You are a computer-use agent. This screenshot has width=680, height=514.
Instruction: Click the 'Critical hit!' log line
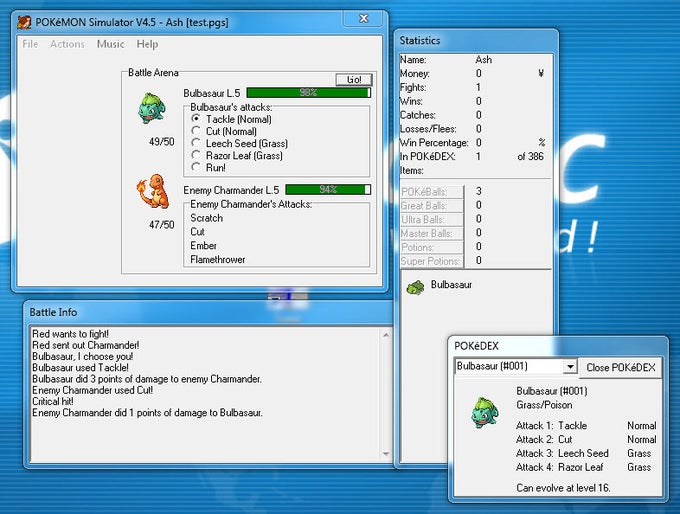tap(52, 401)
